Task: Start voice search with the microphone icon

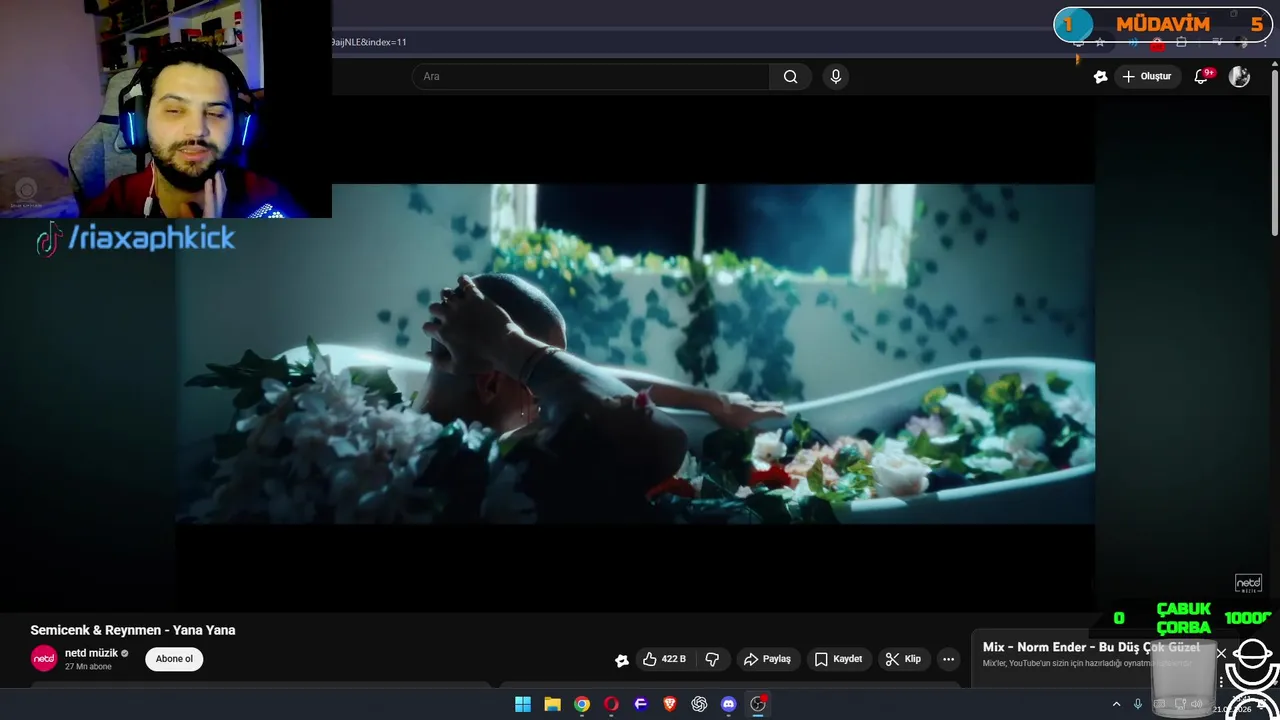Action: [836, 76]
